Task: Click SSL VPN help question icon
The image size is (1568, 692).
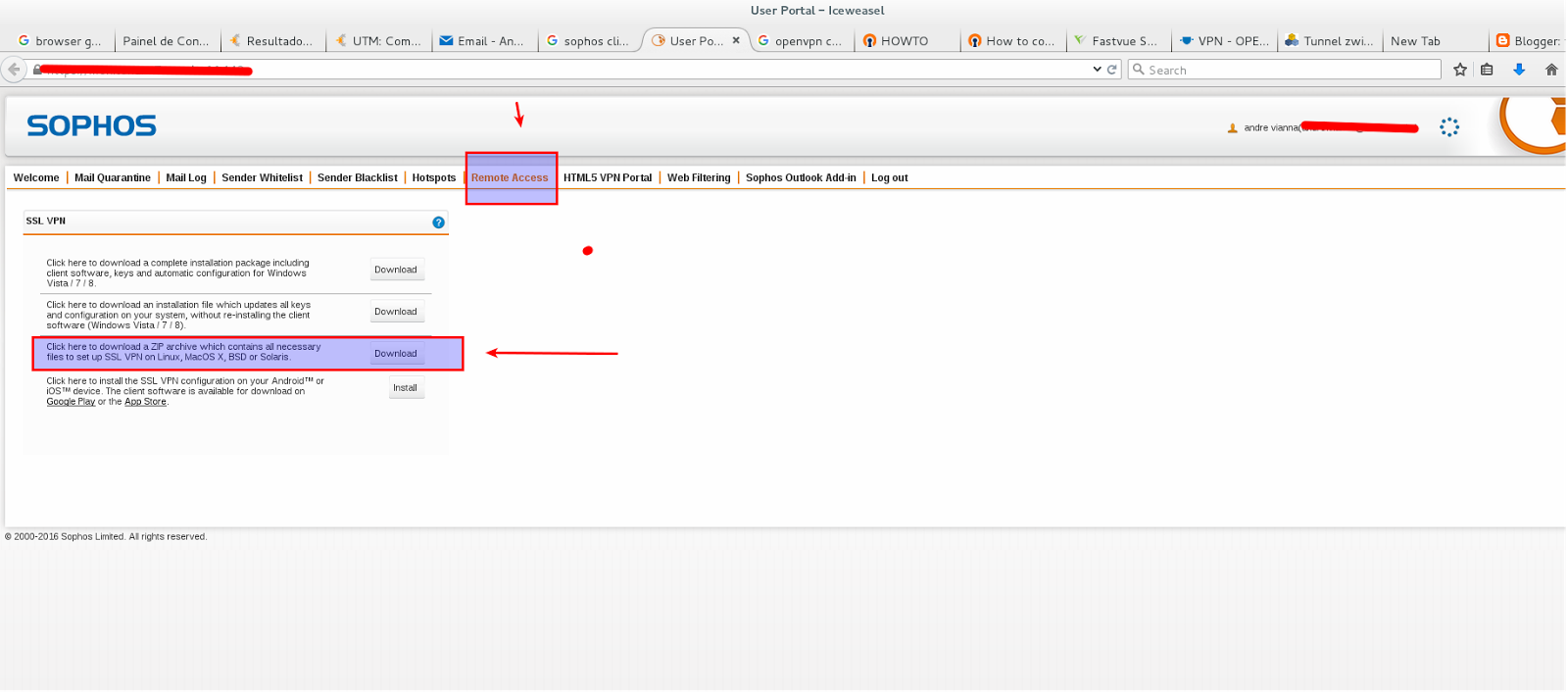Action: 438,222
